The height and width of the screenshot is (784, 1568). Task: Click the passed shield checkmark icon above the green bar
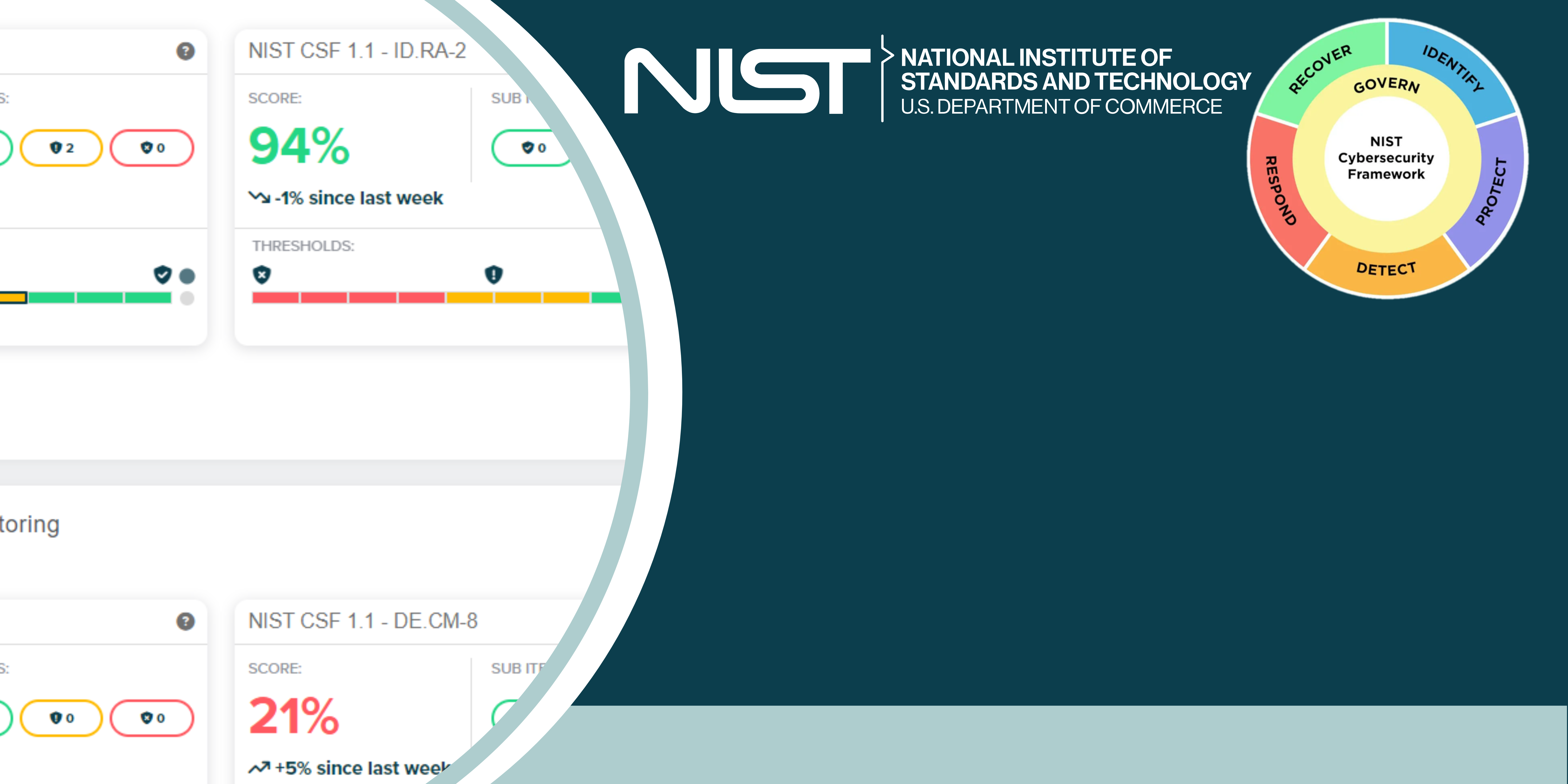pyautogui.click(x=162, y=274)
